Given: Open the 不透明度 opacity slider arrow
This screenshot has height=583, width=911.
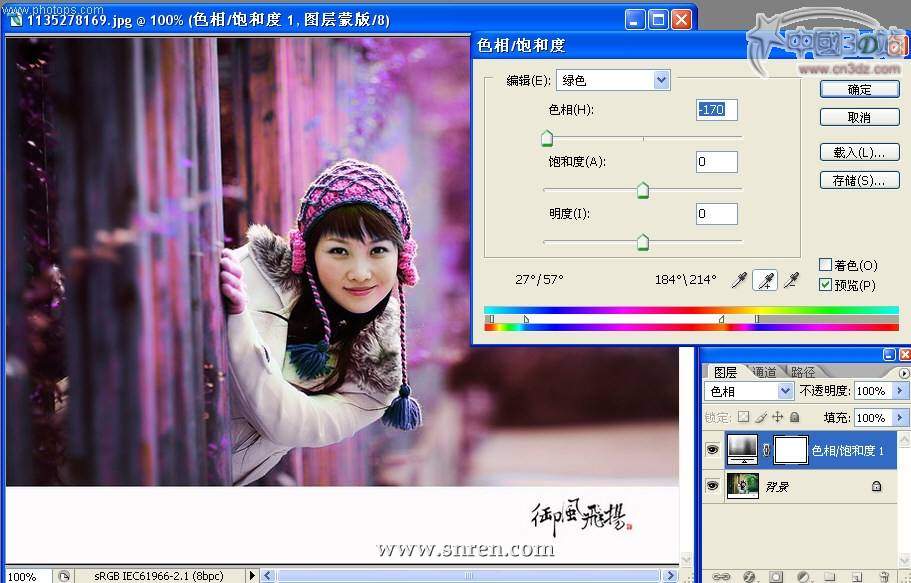Looking at the screenshot, I should click(x=900, y=391).
